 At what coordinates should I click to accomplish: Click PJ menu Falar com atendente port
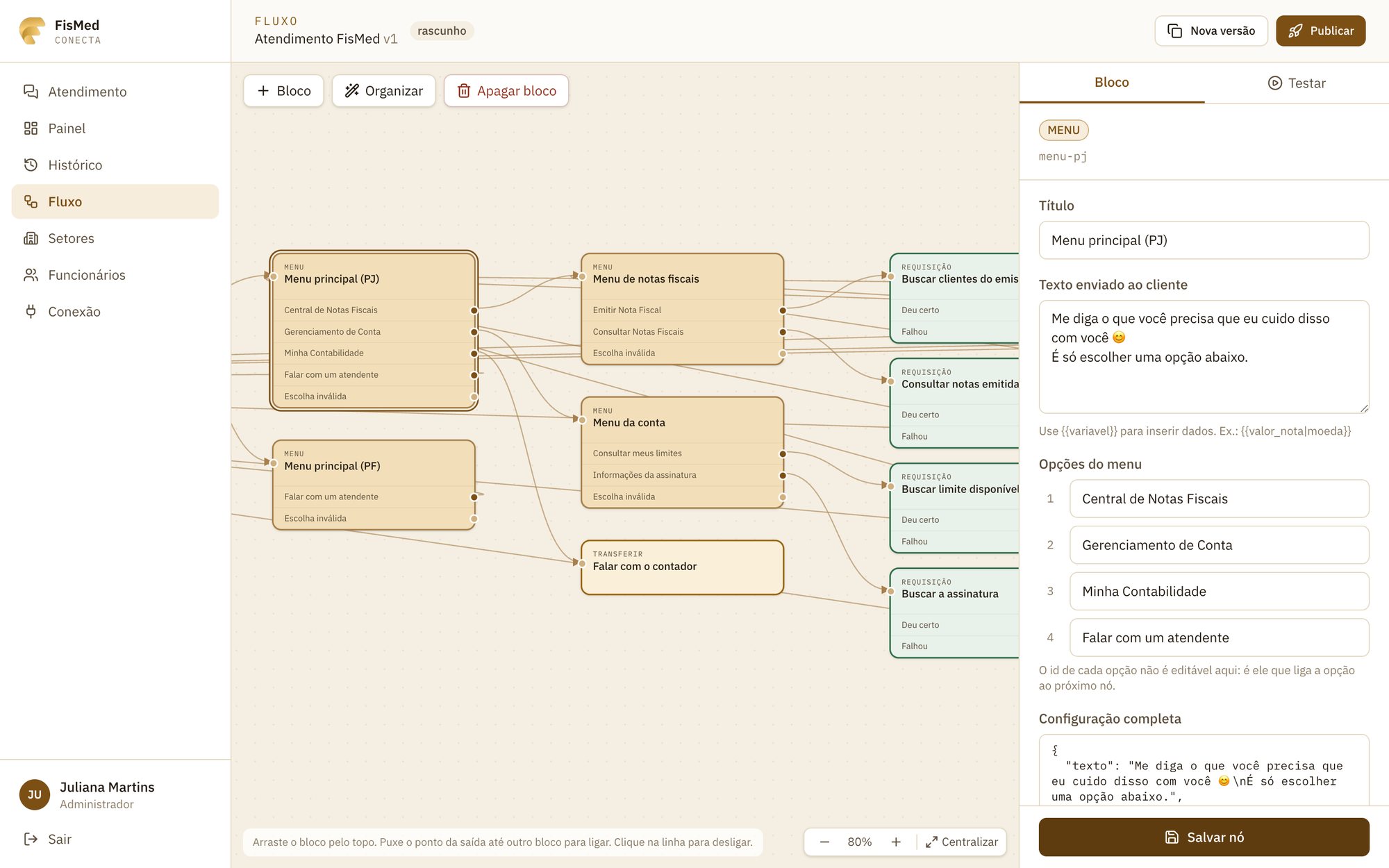tap(474, 375)
